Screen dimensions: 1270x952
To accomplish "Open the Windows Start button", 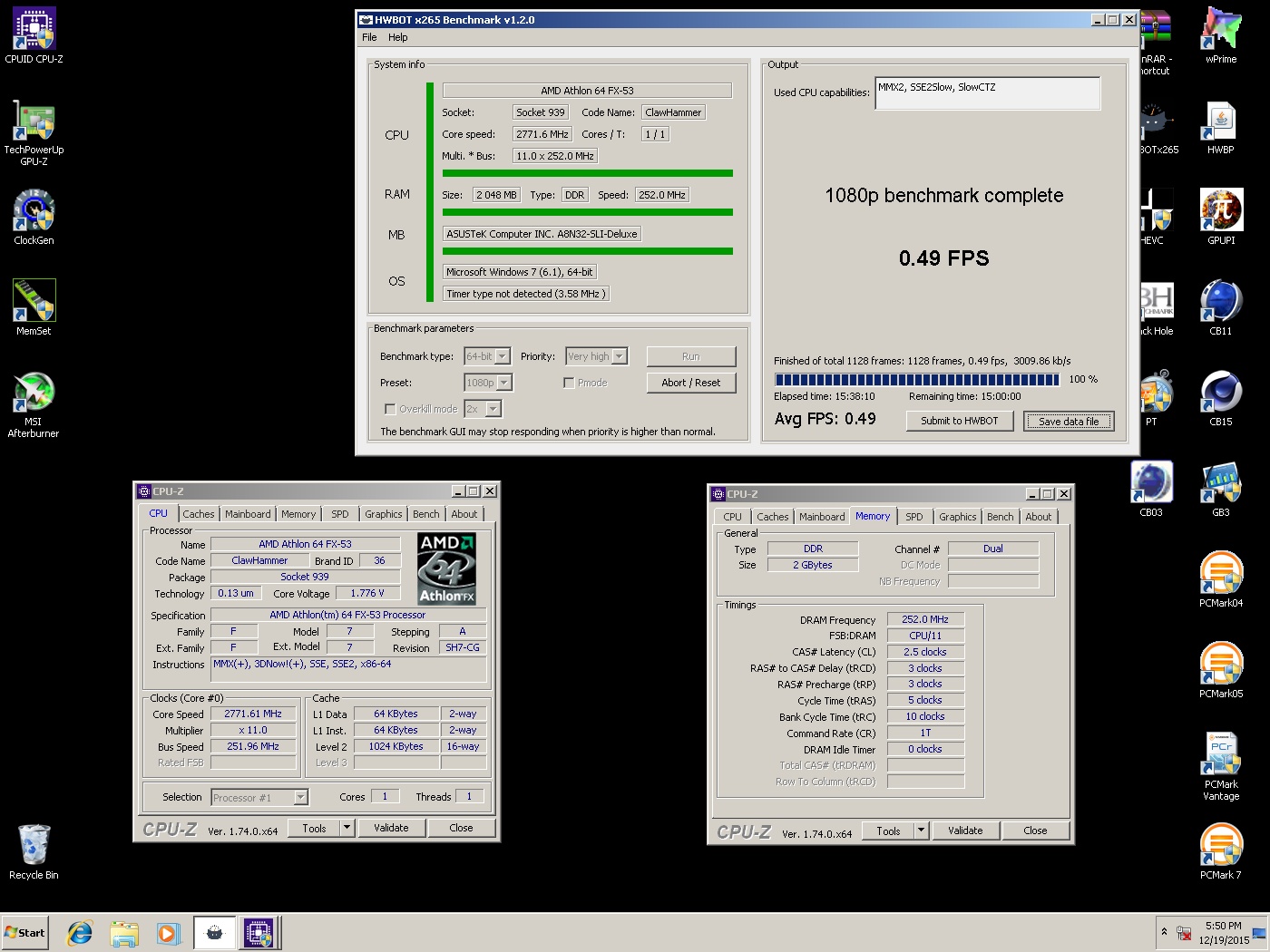I will coord(25,932).
